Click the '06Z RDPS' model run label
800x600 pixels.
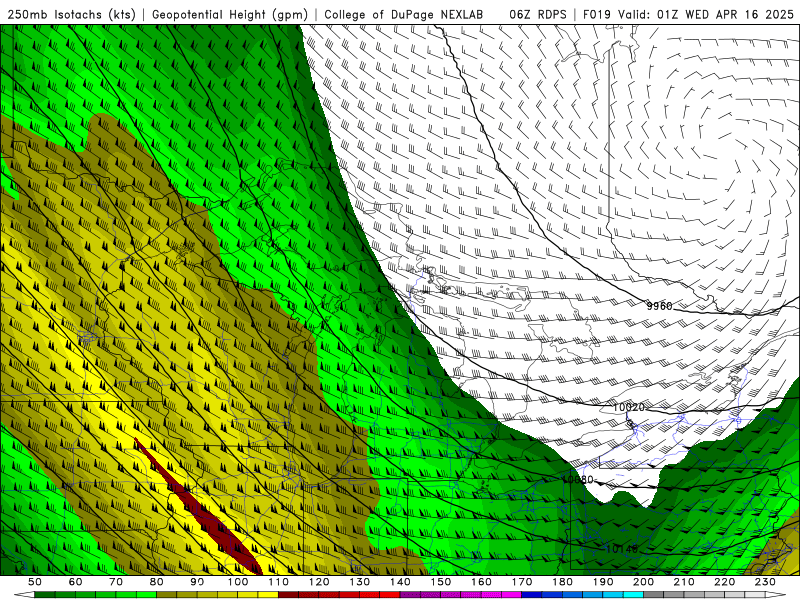pyautogui.click(x=538, y=14)
